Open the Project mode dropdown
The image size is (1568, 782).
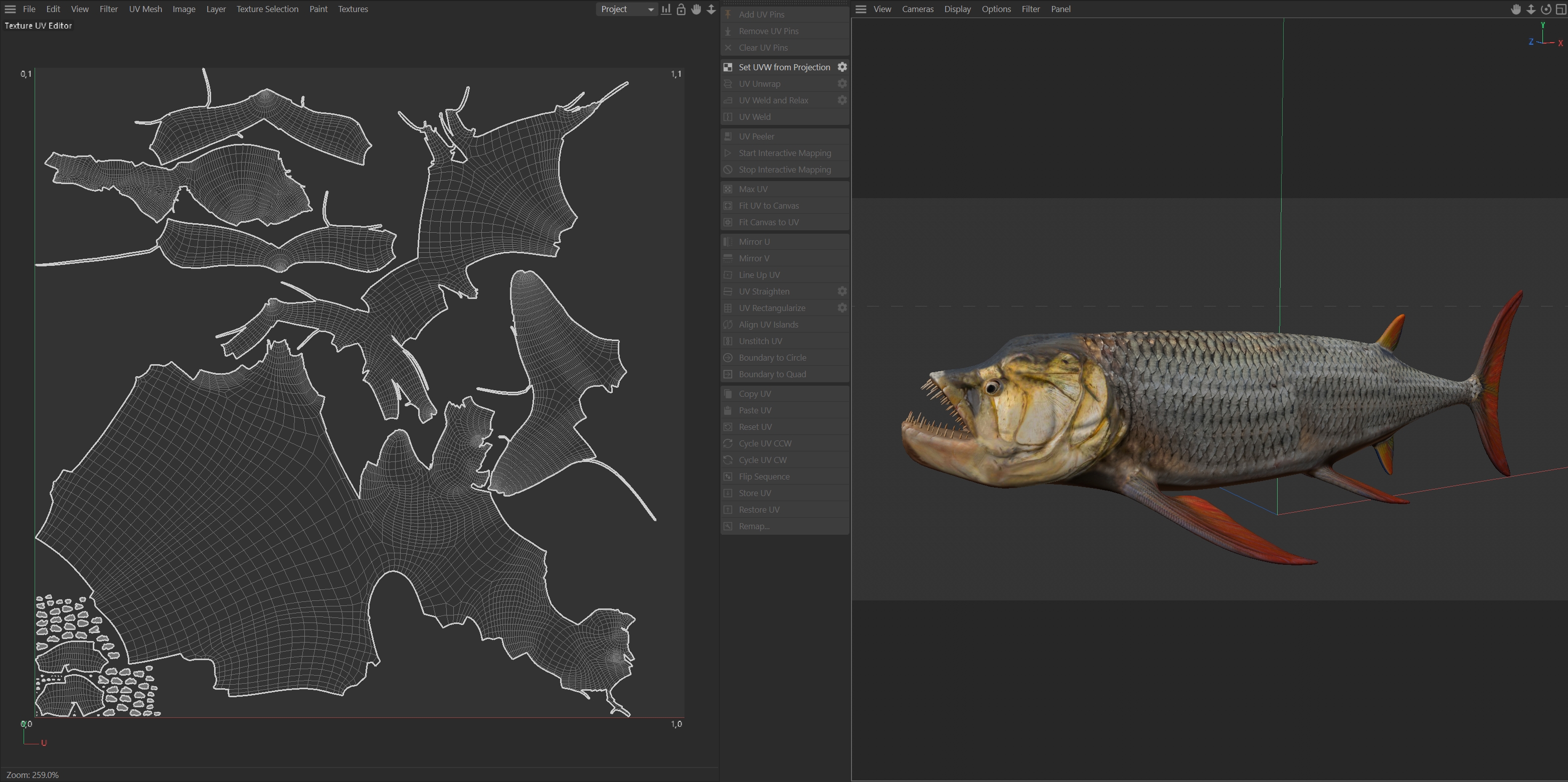[x=626, y=9]
